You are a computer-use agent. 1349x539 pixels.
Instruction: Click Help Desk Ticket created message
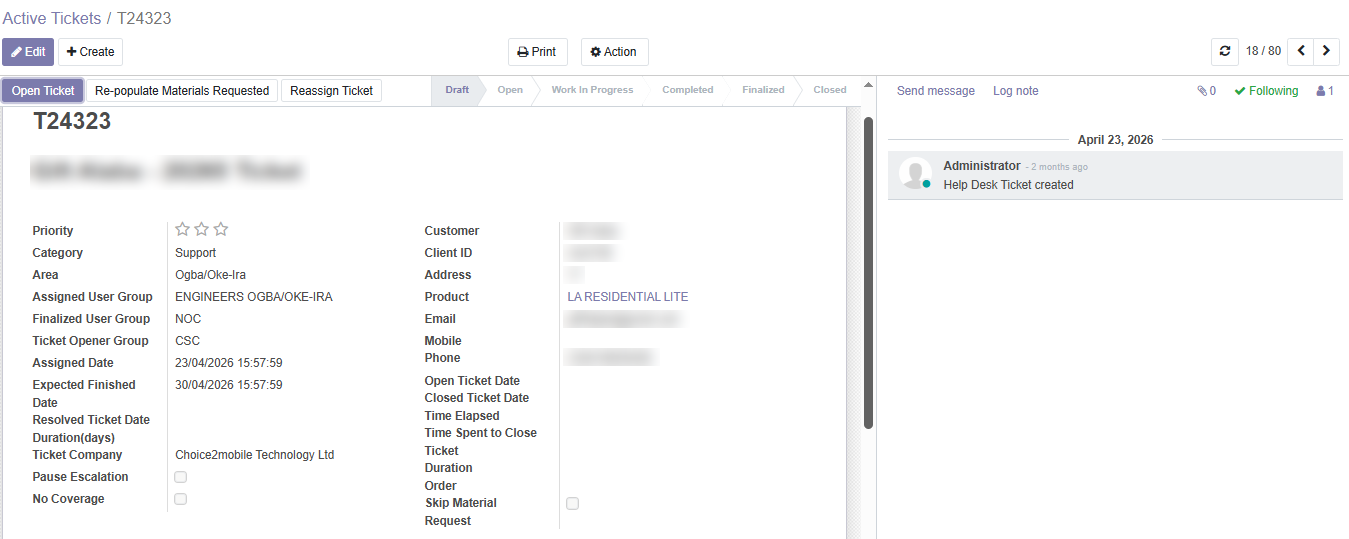(x=1008, y=185)
